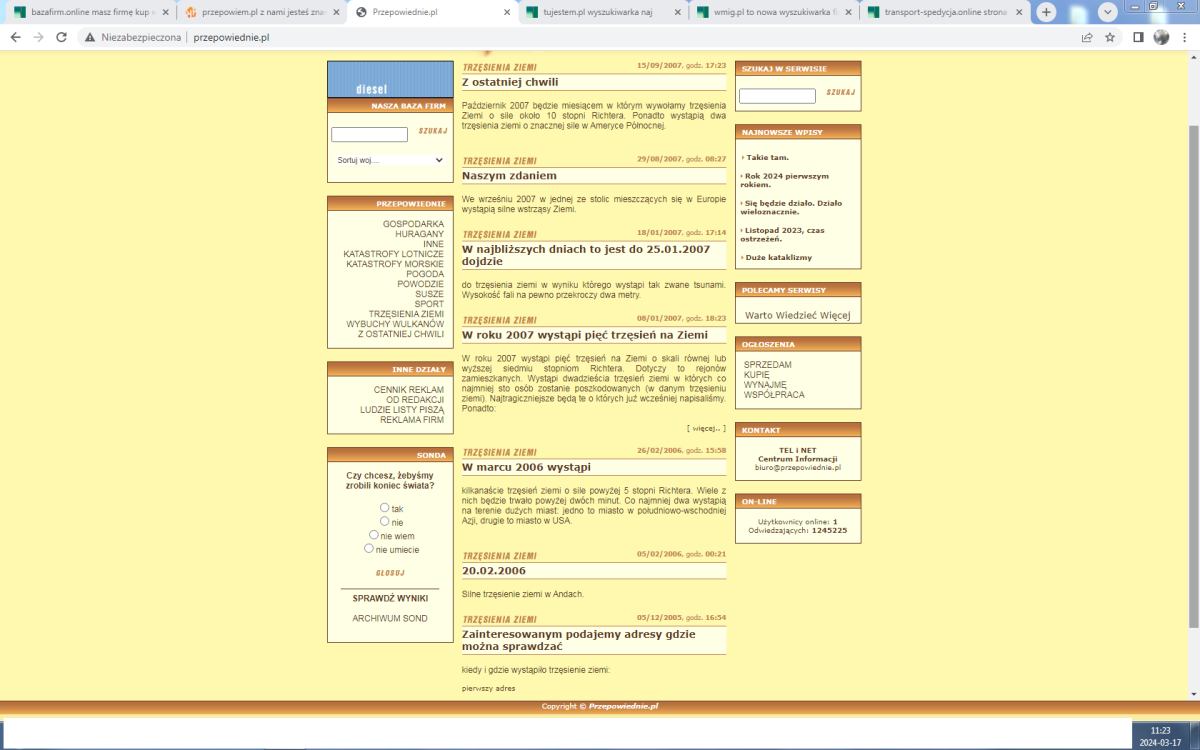Click the GŁOSUJ vote button

click(x=389, y=573)
